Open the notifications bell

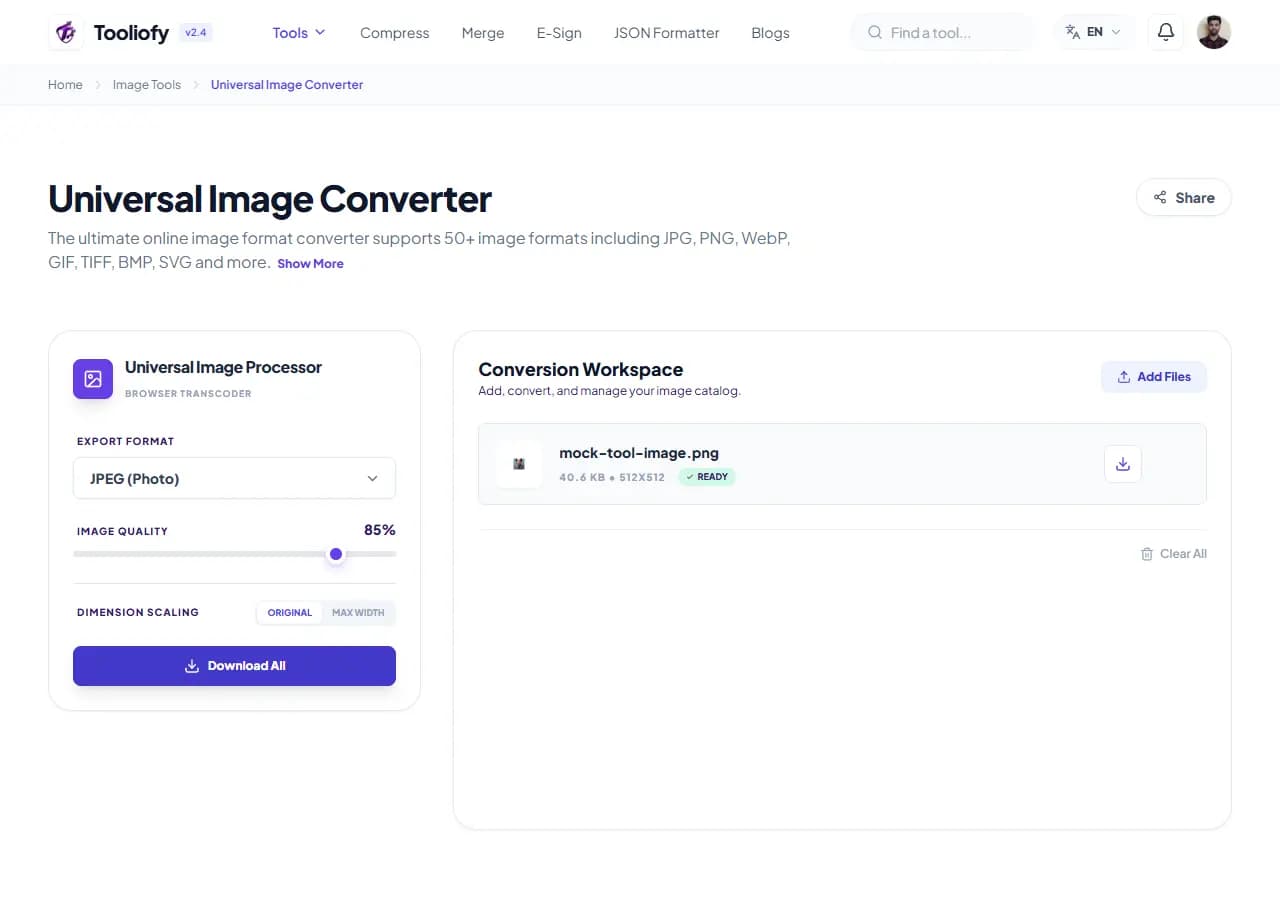pyautogui.click(x=1165, y=32)
